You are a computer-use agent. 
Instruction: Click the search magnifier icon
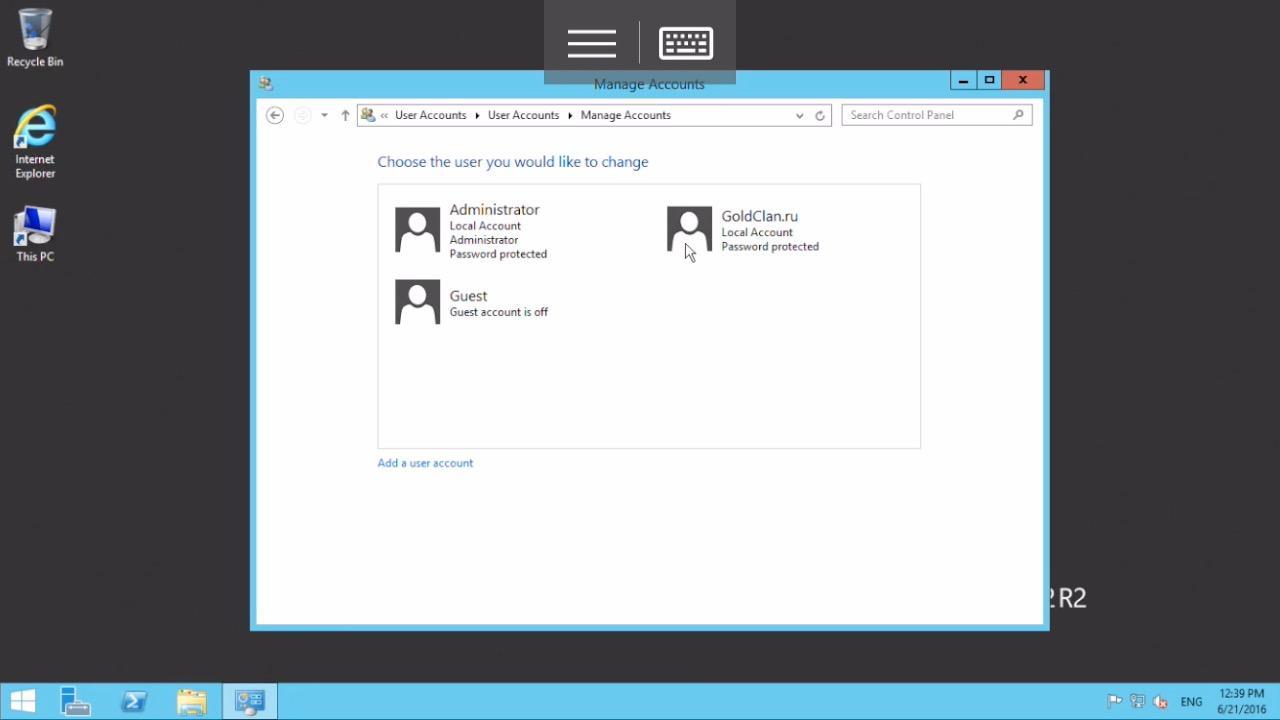click(1018, 115)
